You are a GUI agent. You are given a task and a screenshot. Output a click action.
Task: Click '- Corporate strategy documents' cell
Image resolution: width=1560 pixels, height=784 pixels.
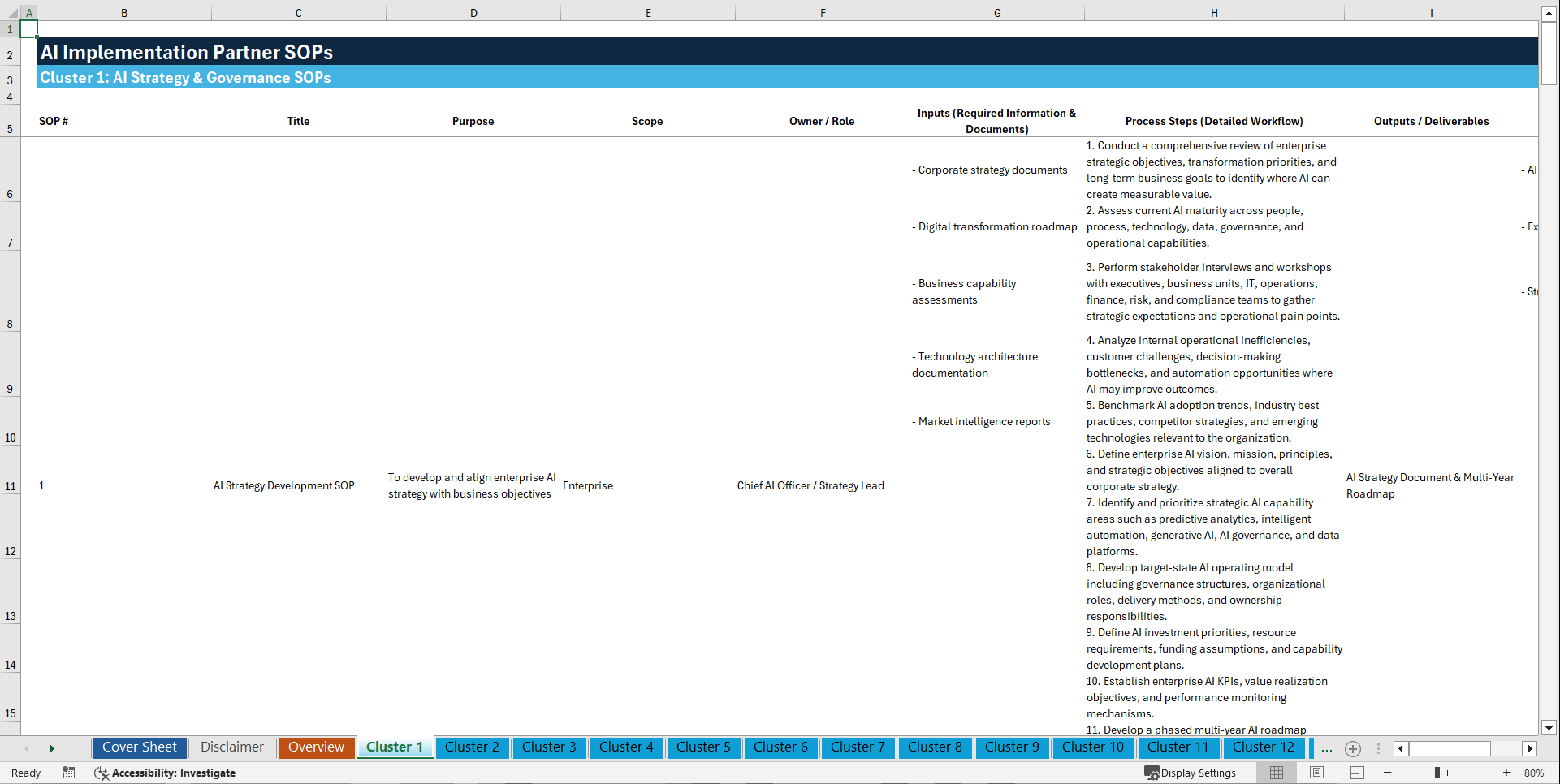[989, 170]
